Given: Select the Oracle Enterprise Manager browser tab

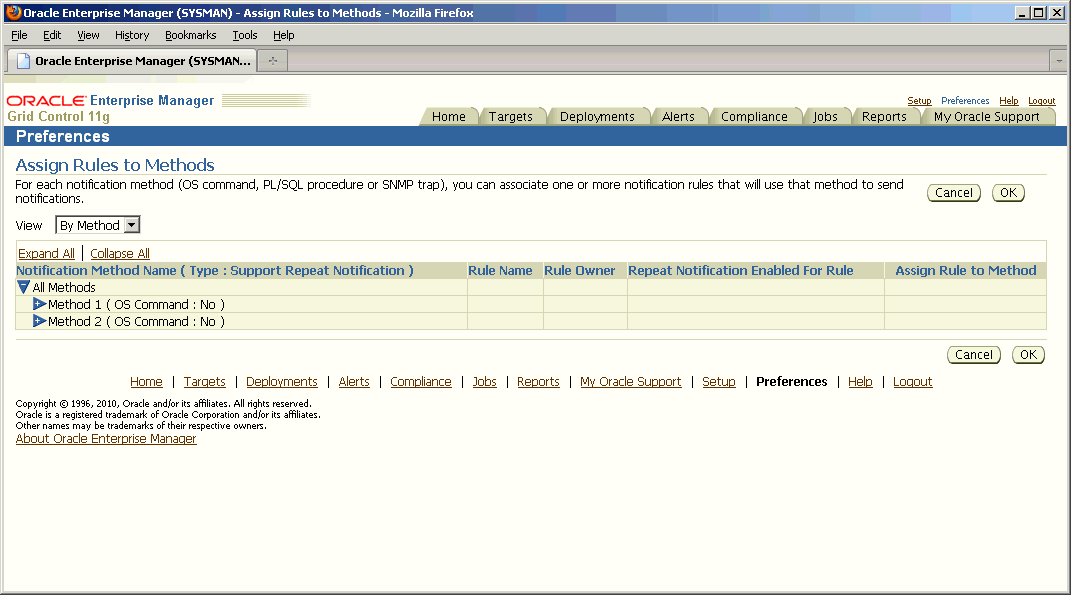Looking at the screenshot, I should (133, 61).
